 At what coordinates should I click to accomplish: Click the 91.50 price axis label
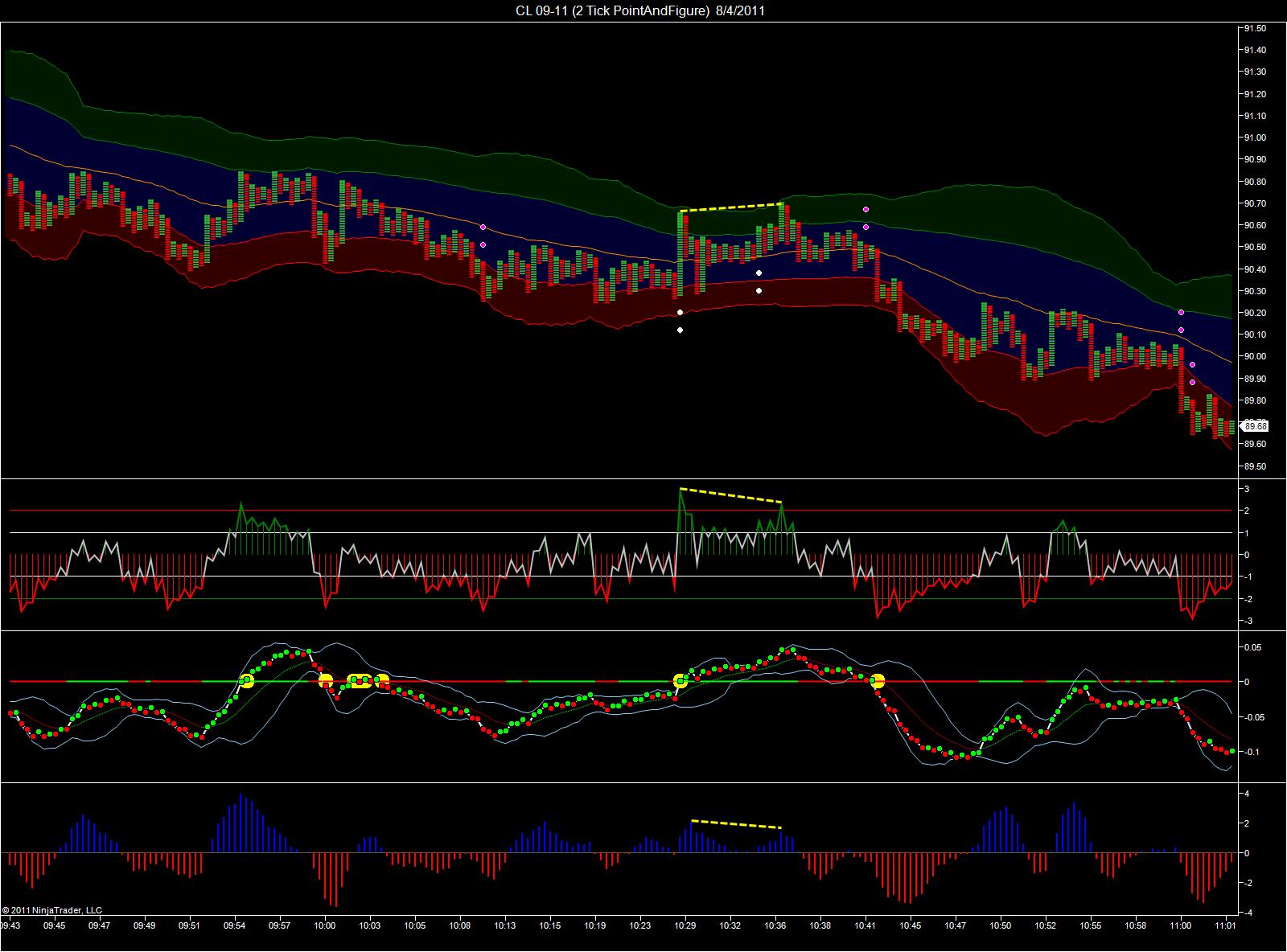[1255, 28]
